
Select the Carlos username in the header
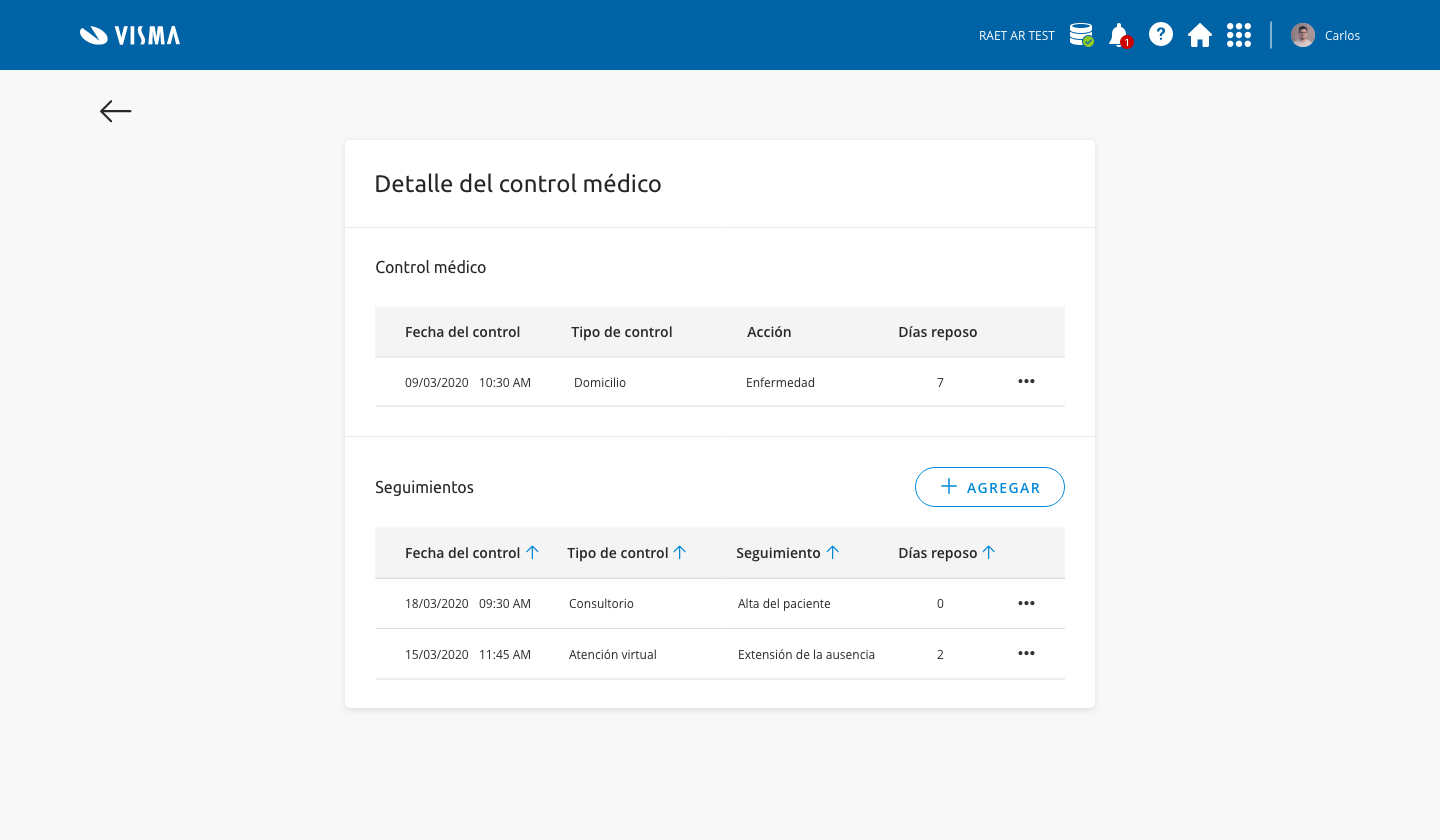[1343, 34]
